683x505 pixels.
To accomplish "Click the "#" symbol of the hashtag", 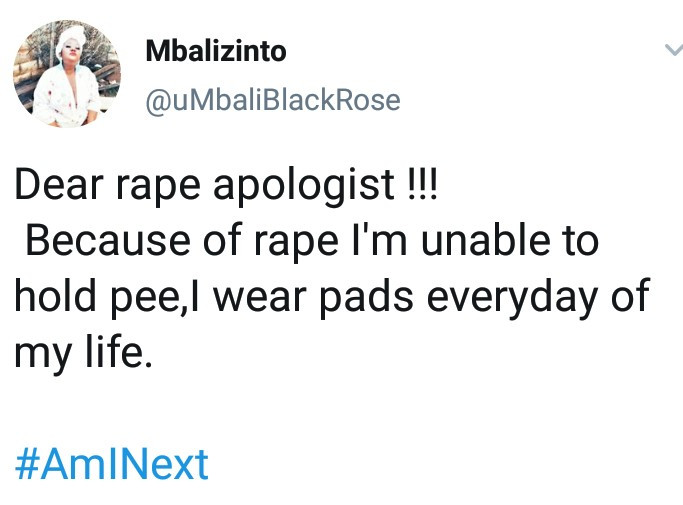I will click(27, 465).
